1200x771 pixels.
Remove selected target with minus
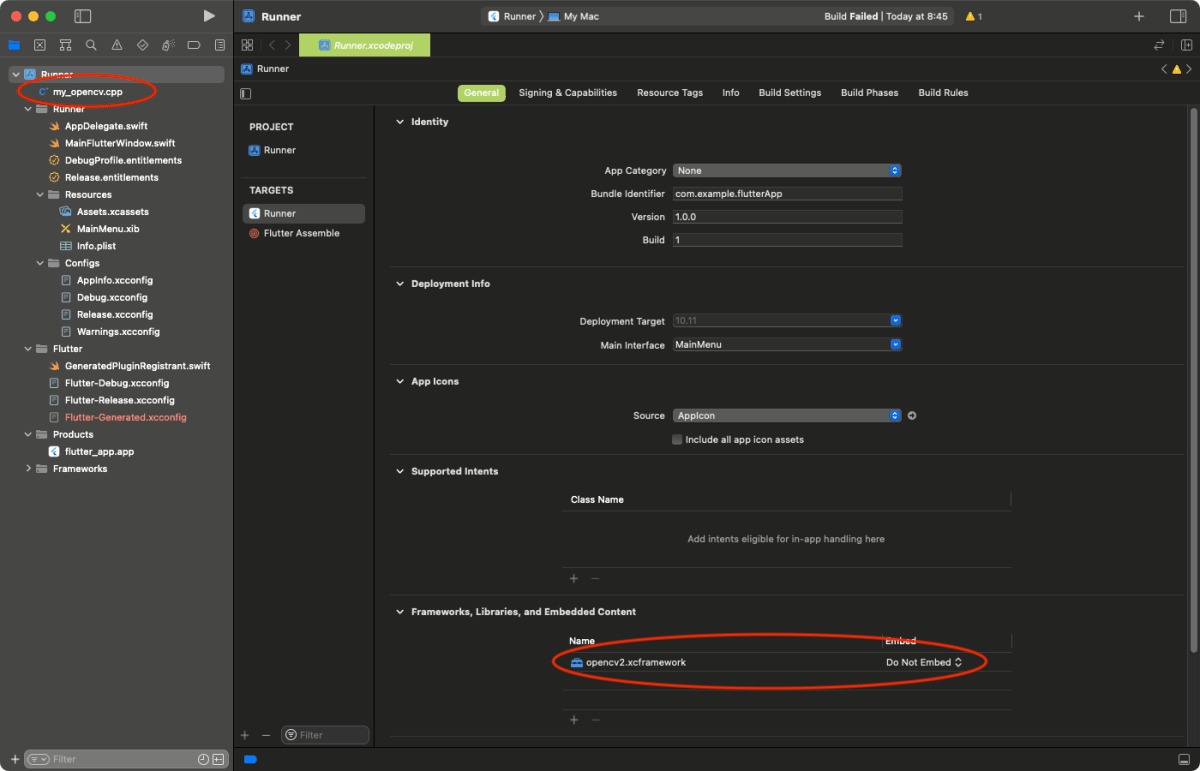266,735
